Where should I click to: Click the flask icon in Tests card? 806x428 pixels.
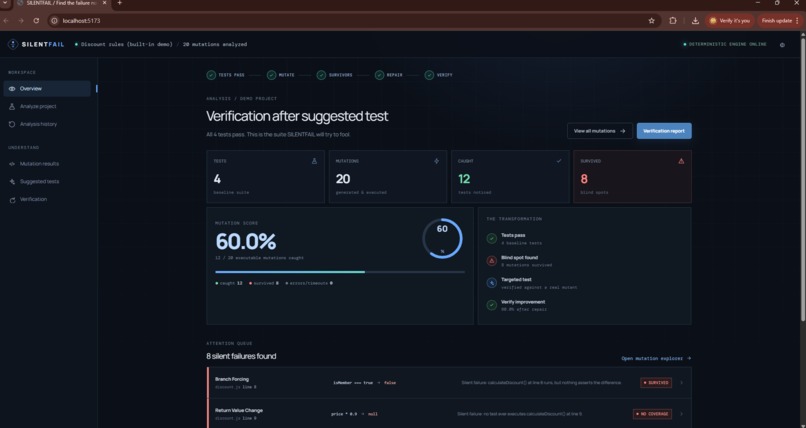314,161
